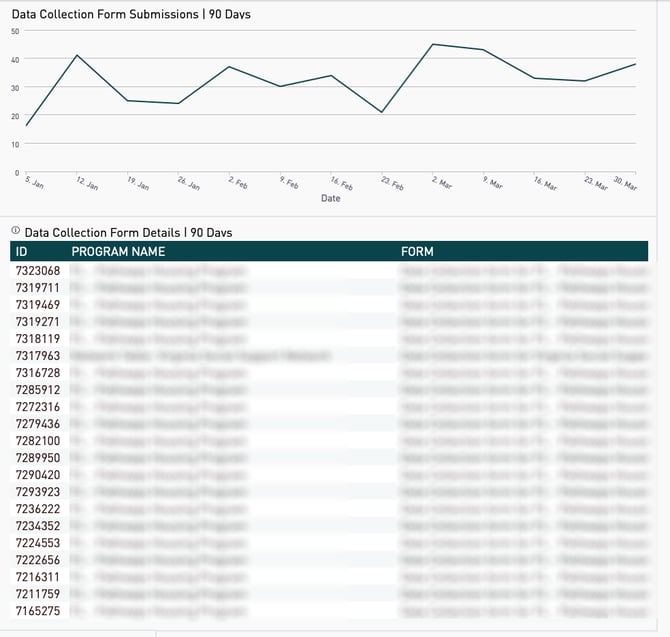The image size is (670, 637).
Task: Click the last row, ID 7165275
Action: pyautogui.click(x=38, y=611)
